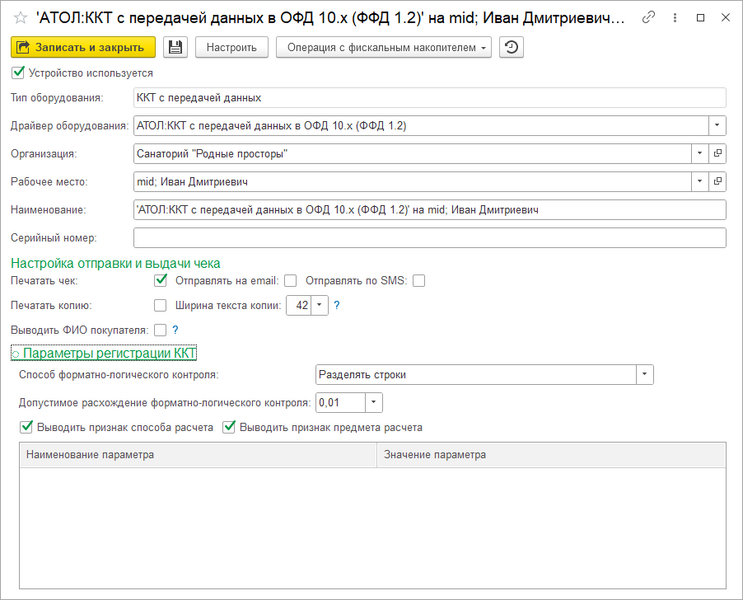743x600 pixels.
Task: Toggle Устройство используется checkbox
Action: 18,73
